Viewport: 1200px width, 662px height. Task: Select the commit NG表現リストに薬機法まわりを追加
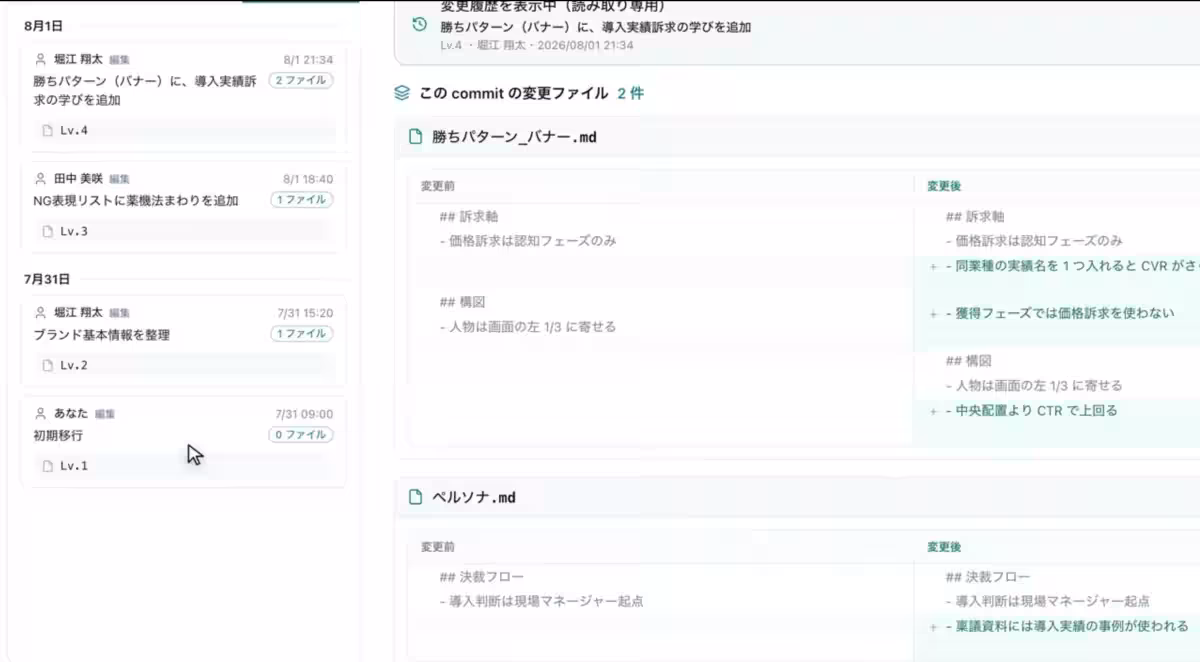pyautogui.click(x=136, y=200)
